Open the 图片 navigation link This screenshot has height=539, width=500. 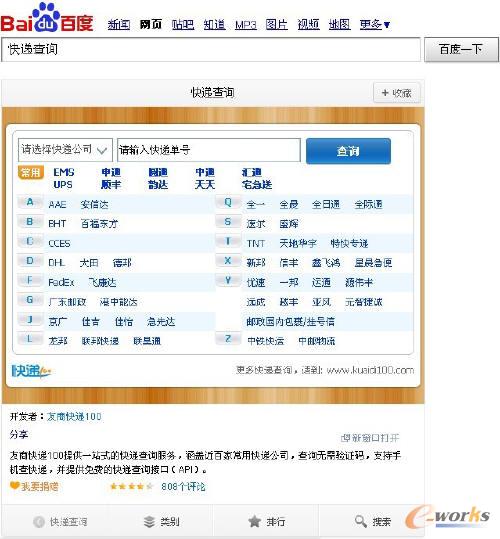(277, 24)
